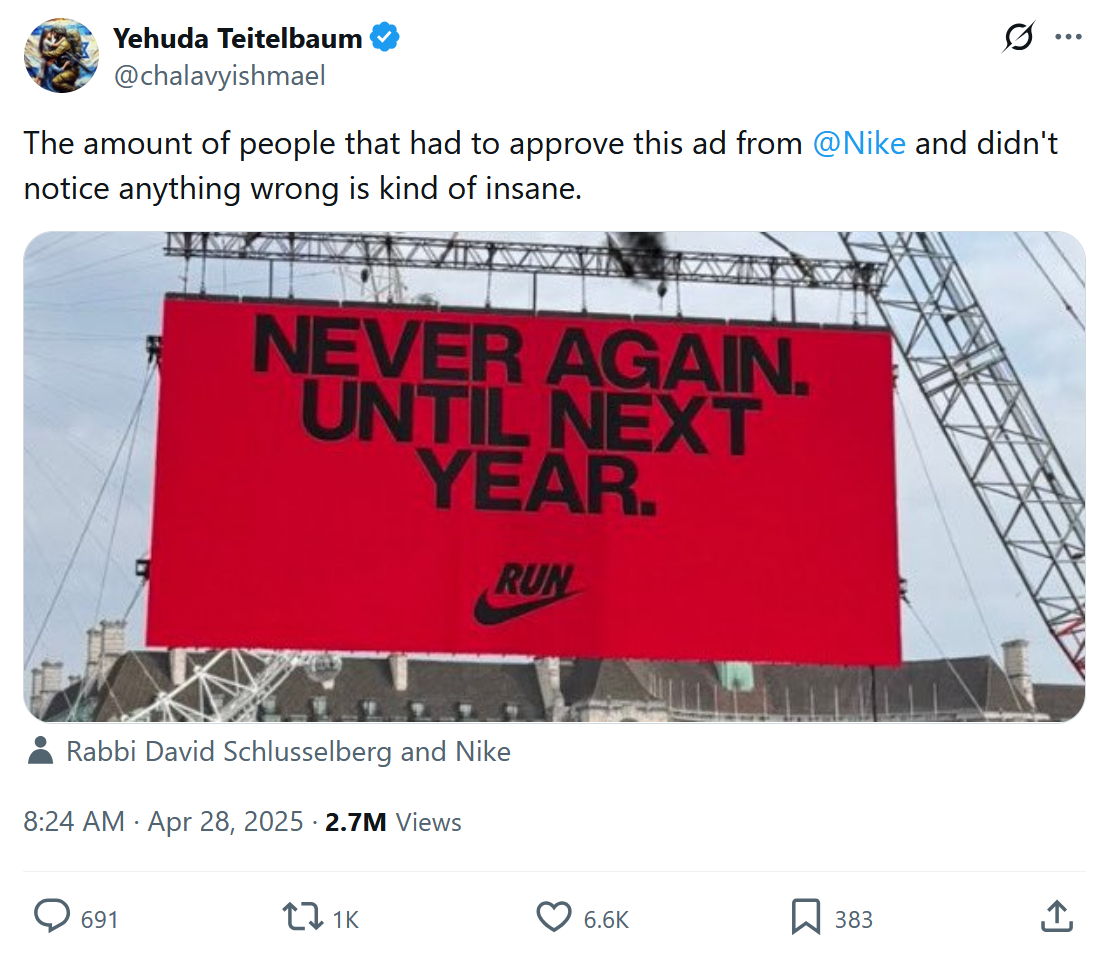
Task: Follow the @Nike mention link
Action: click(859, 144)
